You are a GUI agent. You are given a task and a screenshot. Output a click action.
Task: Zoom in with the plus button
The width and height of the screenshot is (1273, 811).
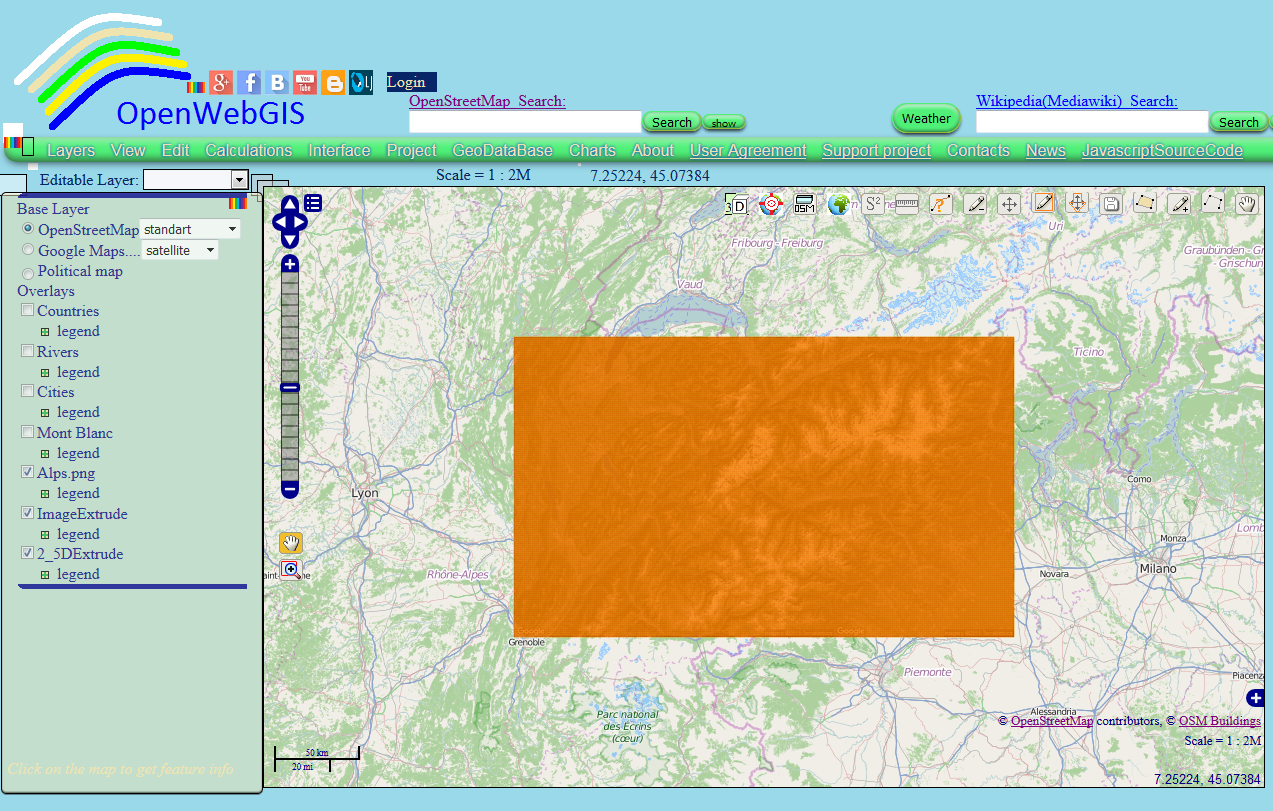pos(290,264)
